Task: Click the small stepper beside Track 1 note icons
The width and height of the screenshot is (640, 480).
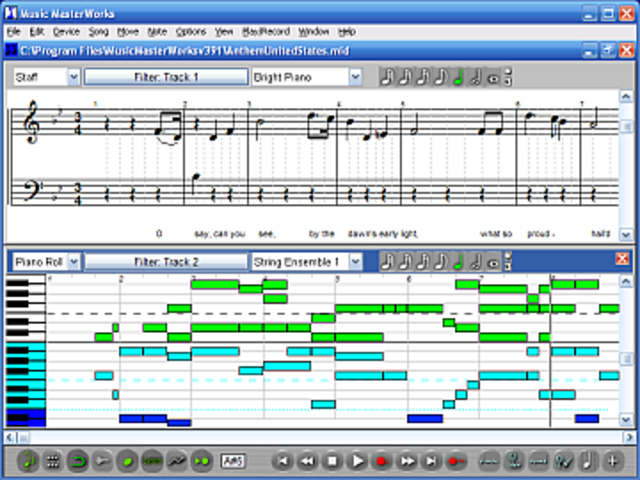Action: tap(508, 77)
